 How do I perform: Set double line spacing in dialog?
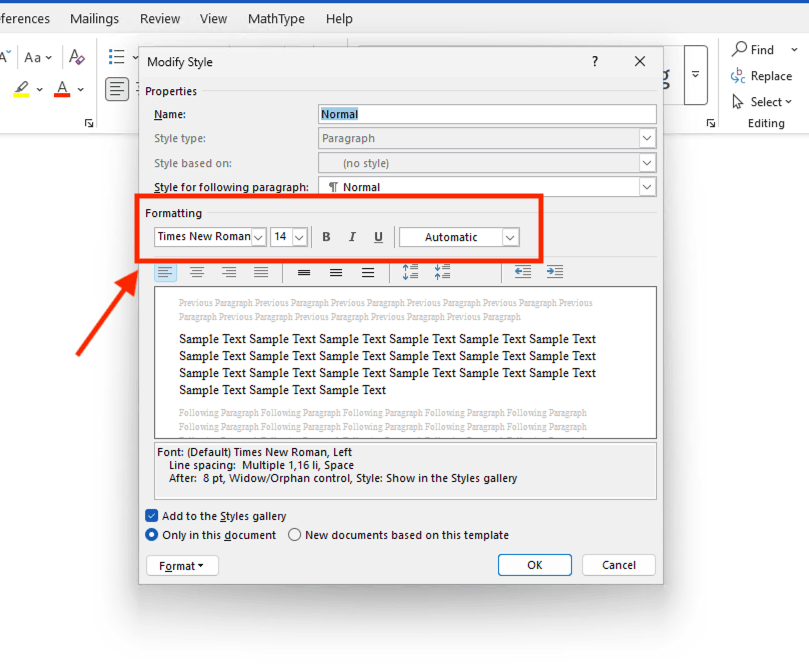point(368,272)
